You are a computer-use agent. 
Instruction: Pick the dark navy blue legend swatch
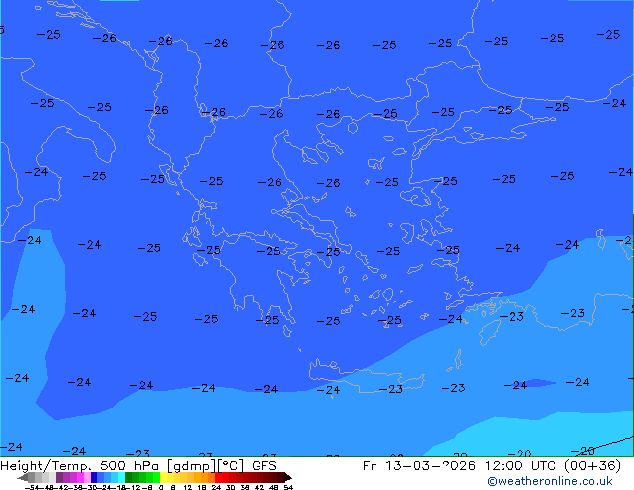[94, 477]
